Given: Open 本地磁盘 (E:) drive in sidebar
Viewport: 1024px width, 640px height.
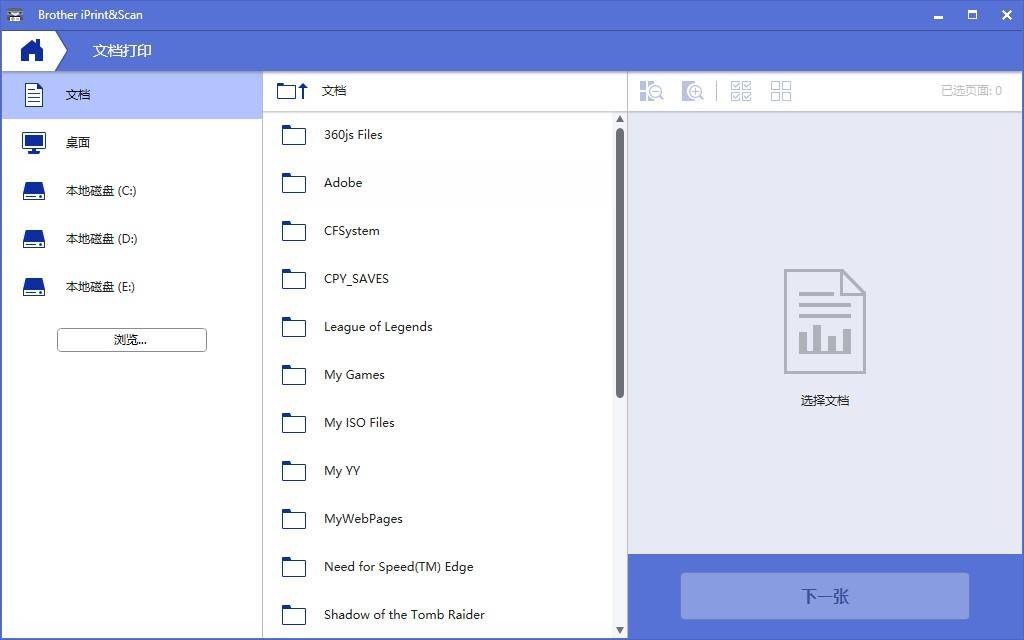Looking at the screenshot, I should 100,286.
